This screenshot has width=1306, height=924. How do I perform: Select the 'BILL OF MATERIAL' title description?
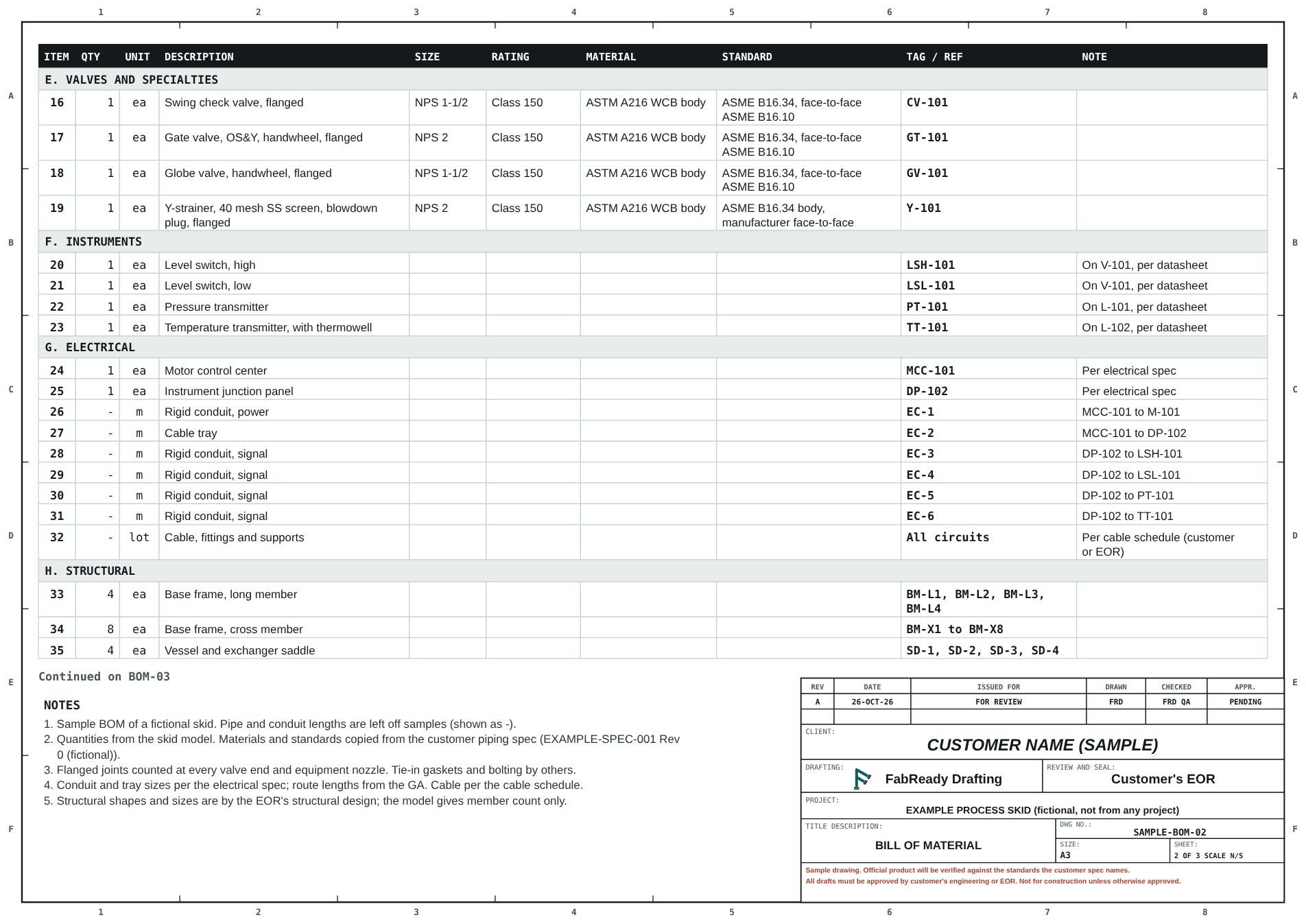point(928,845)
